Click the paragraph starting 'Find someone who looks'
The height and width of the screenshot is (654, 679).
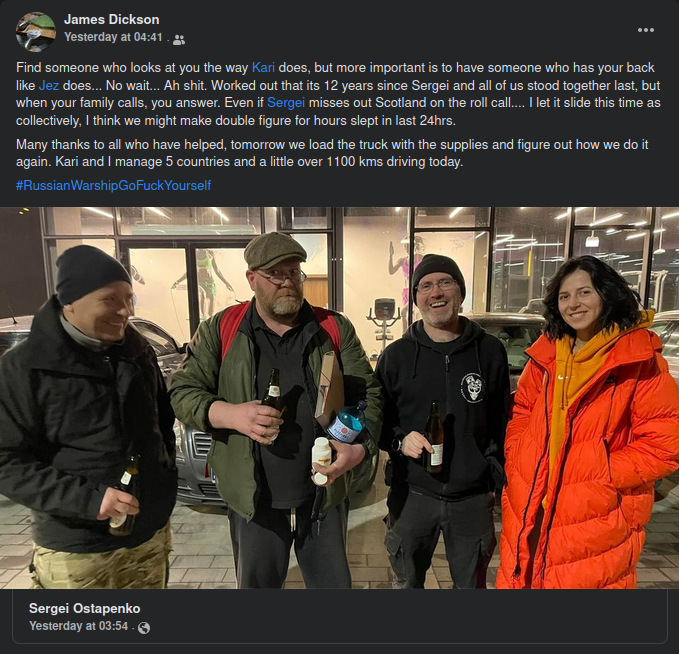[x=338, y=94]
